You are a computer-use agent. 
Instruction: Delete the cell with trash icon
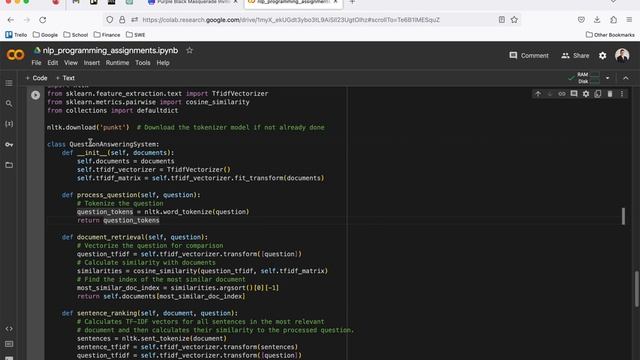click(x=610, y=94)
